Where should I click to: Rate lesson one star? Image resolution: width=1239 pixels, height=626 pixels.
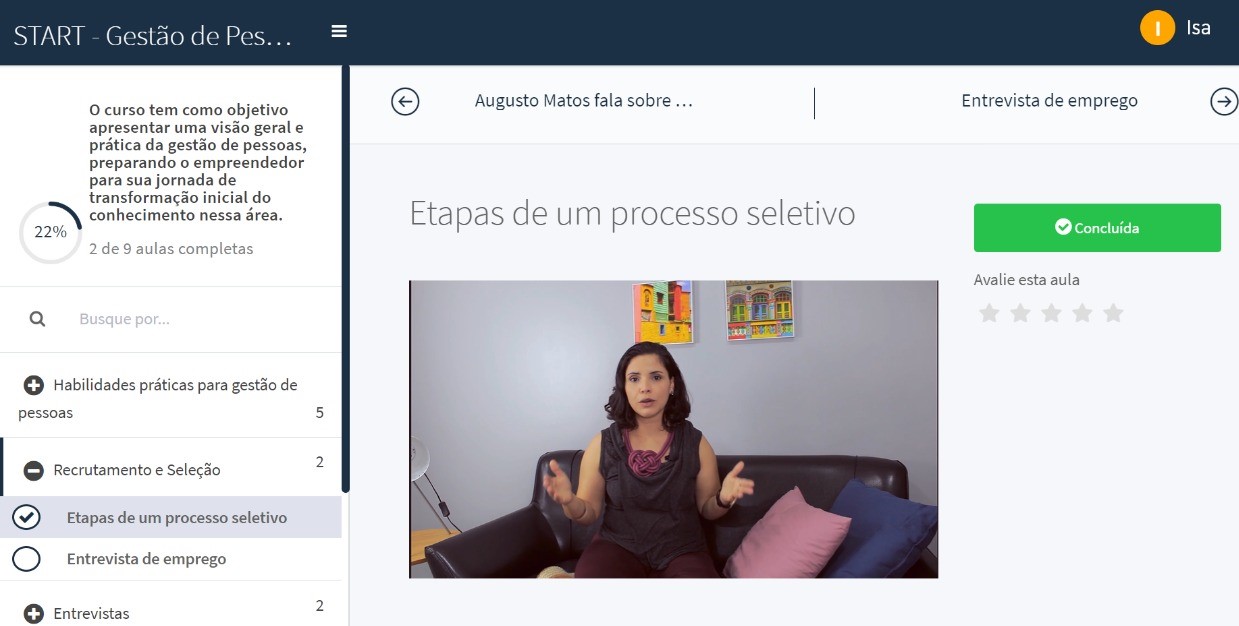pyautogui.click(x=989, y=314)
